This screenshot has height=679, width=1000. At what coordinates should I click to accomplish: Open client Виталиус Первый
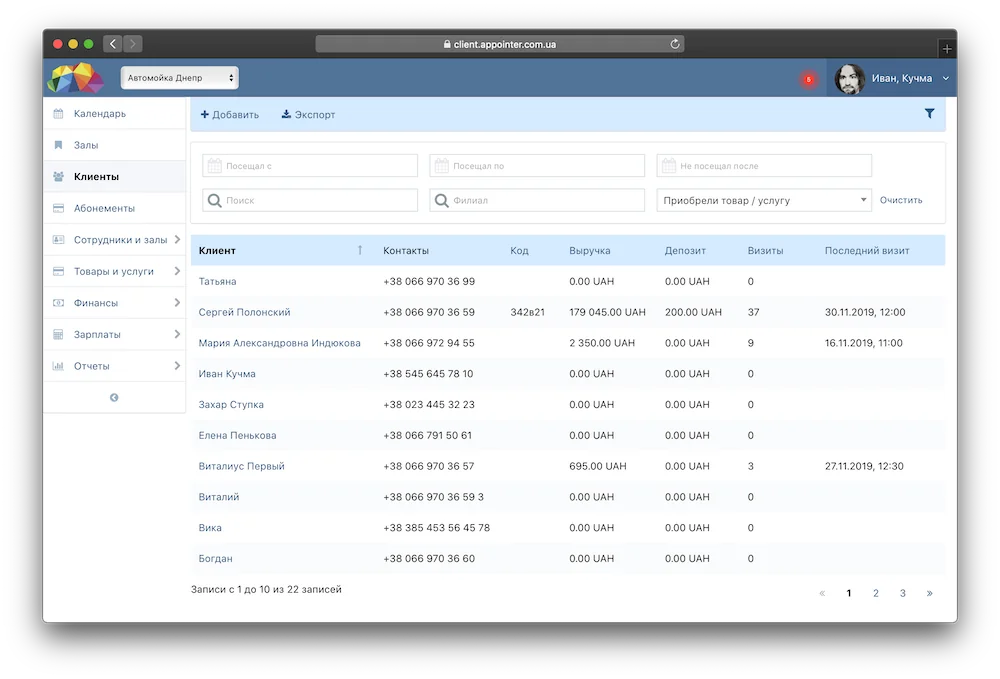[x=242, y=466]
